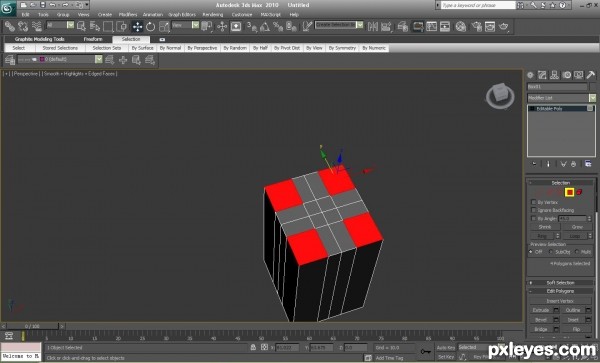600x363 pixels.
Task: Click the Unlink Selection tool
Action: [23, 26]
